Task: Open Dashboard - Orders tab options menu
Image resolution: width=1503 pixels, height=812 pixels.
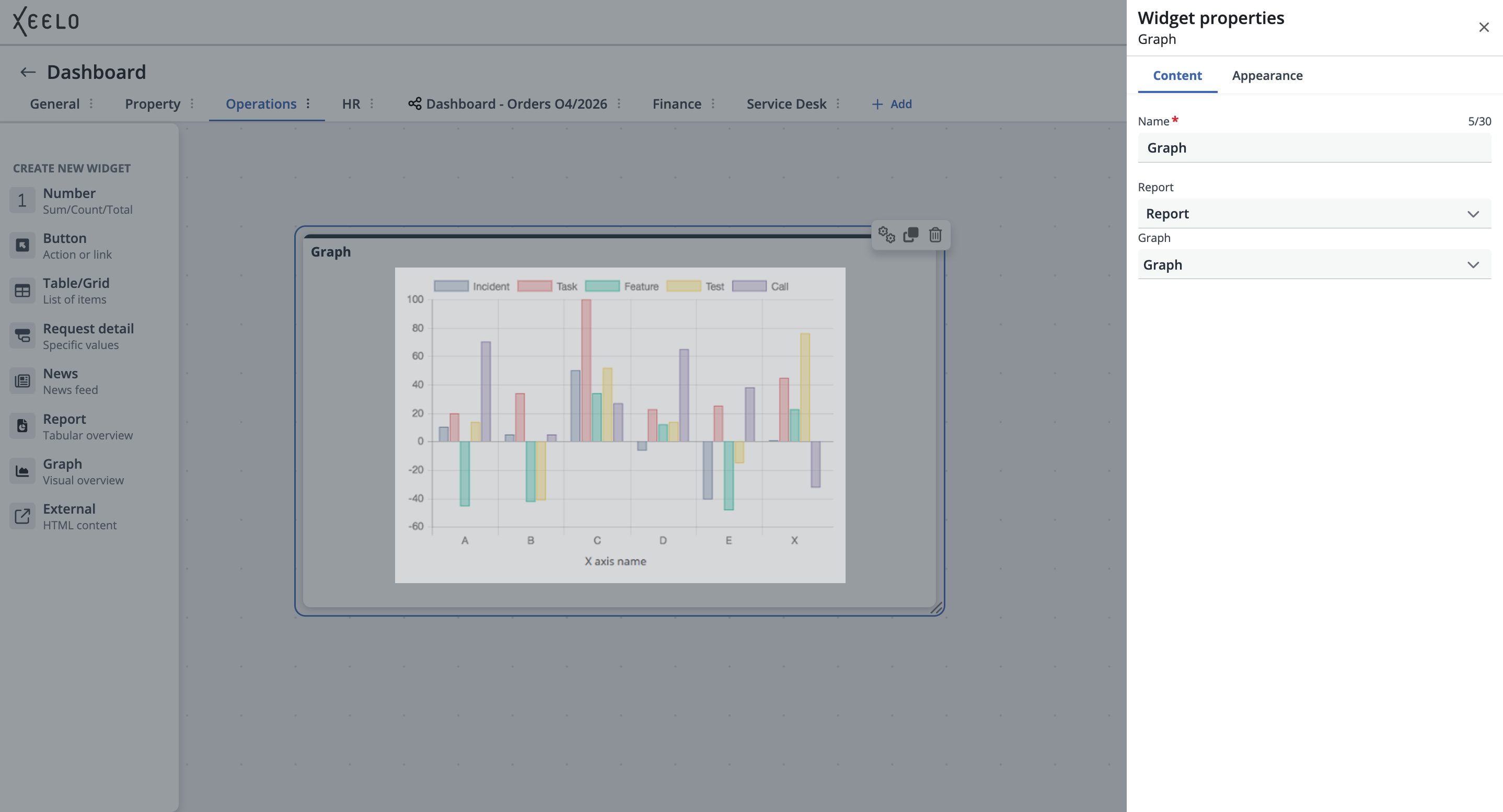Action: click(x=618, y=104)
